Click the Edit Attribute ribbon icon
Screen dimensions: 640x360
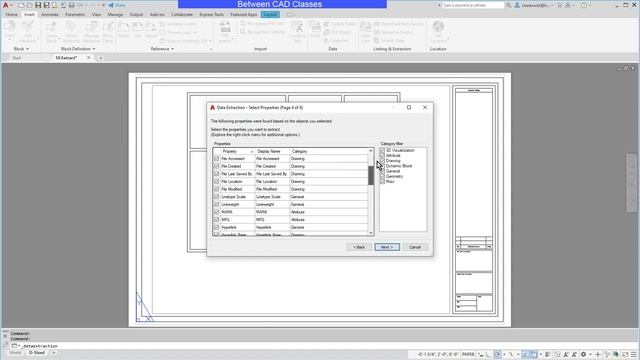pos(28,31)
